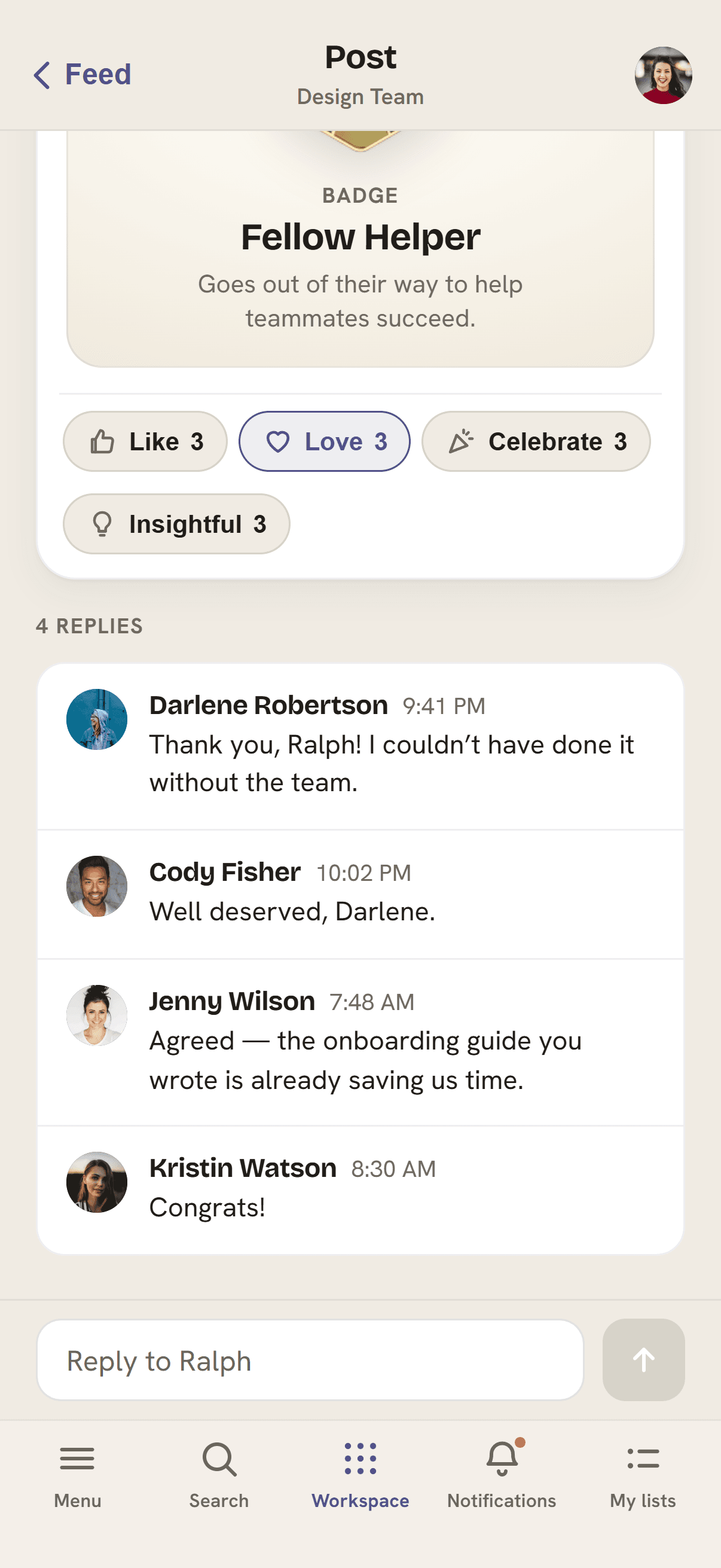This screenshot has width=721, height=1568.
Task: Select Darlene's "Thank you, Ralph!" reply
Action: (392, 763)
